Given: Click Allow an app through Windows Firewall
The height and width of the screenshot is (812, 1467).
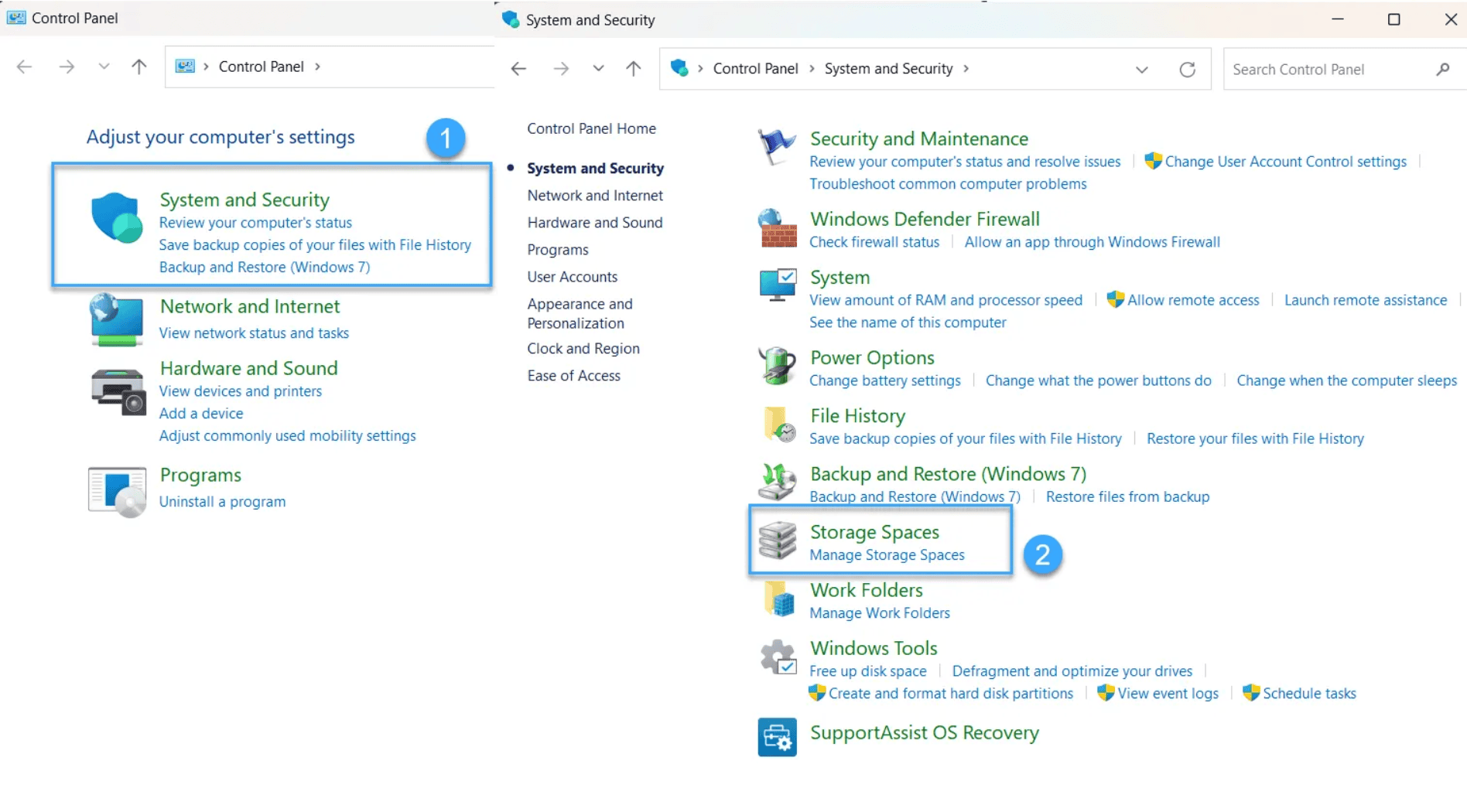Looking at the screenshot, I should [1092, 242].
